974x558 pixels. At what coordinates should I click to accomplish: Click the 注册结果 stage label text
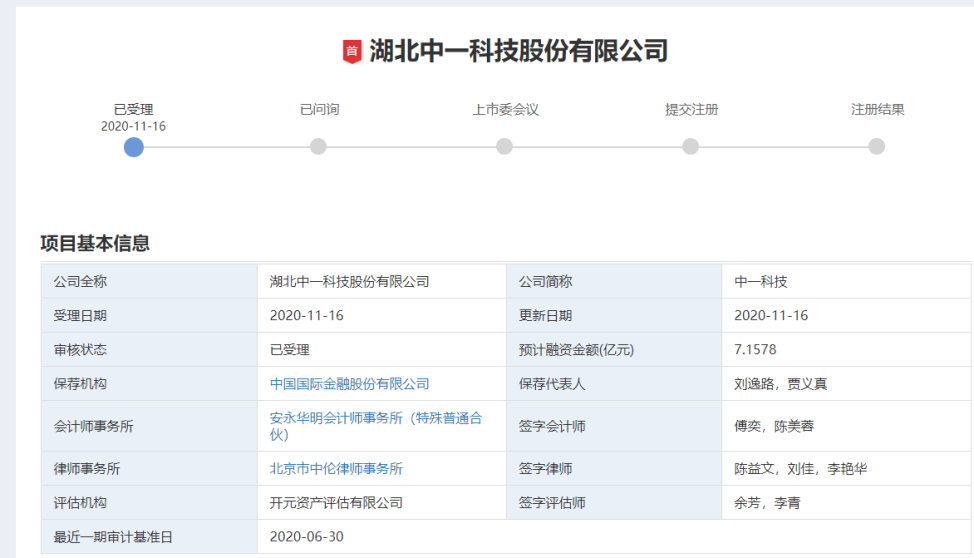[878, 109]
